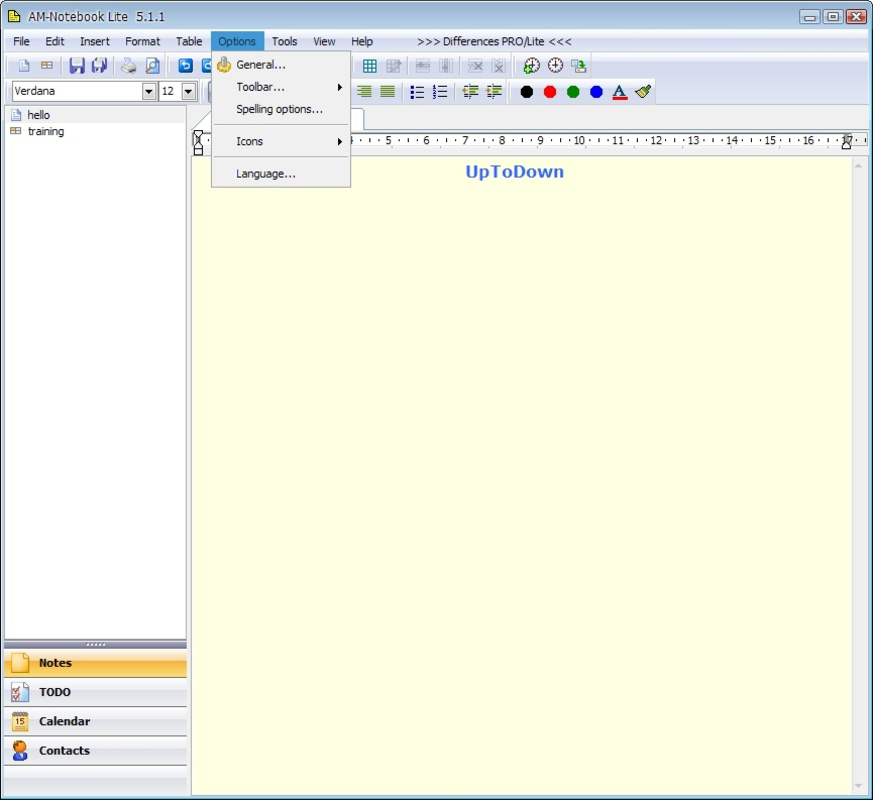
Task: Click the sidebar splitter grip dots
Action: click(x=95, y=645)
